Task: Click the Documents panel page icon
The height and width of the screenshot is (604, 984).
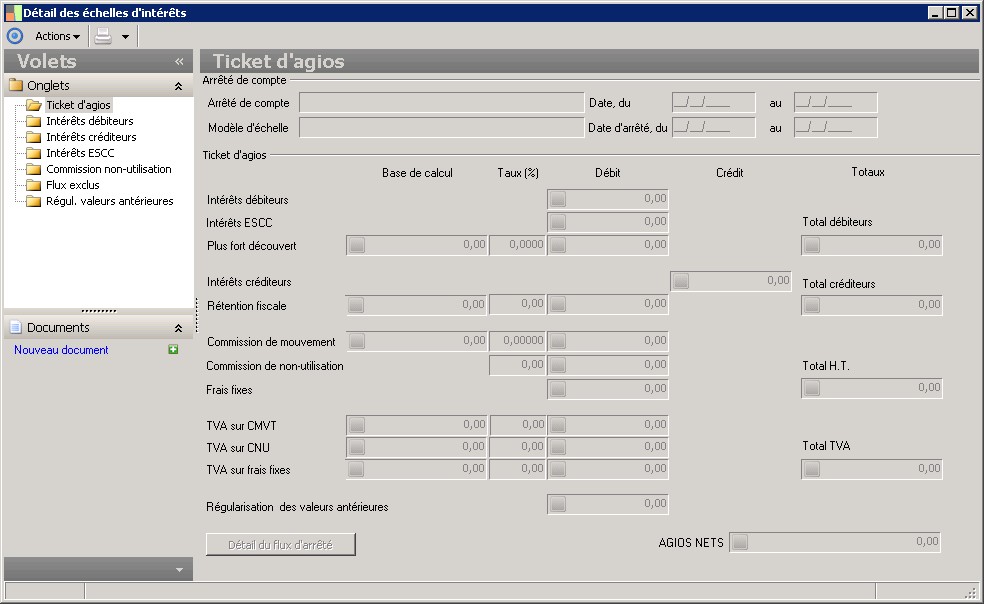Action: click(x=15, y=327)
